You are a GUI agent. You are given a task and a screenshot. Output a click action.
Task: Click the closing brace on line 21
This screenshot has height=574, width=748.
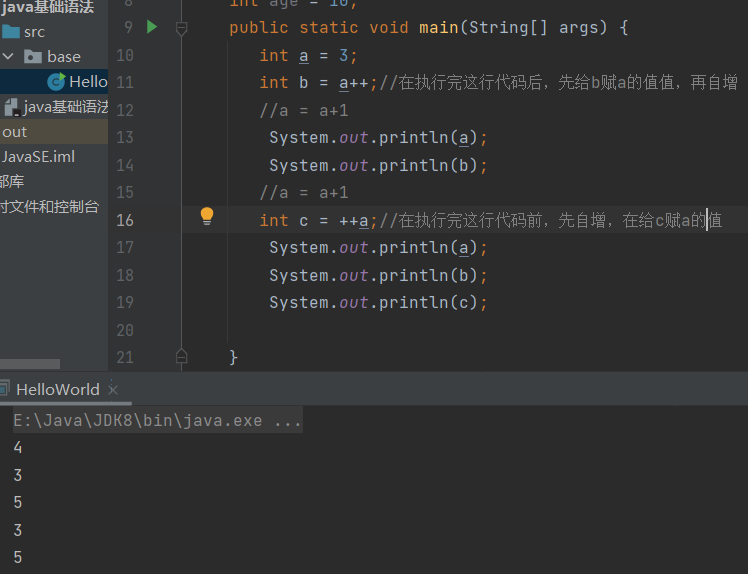[x=233, y=357]
